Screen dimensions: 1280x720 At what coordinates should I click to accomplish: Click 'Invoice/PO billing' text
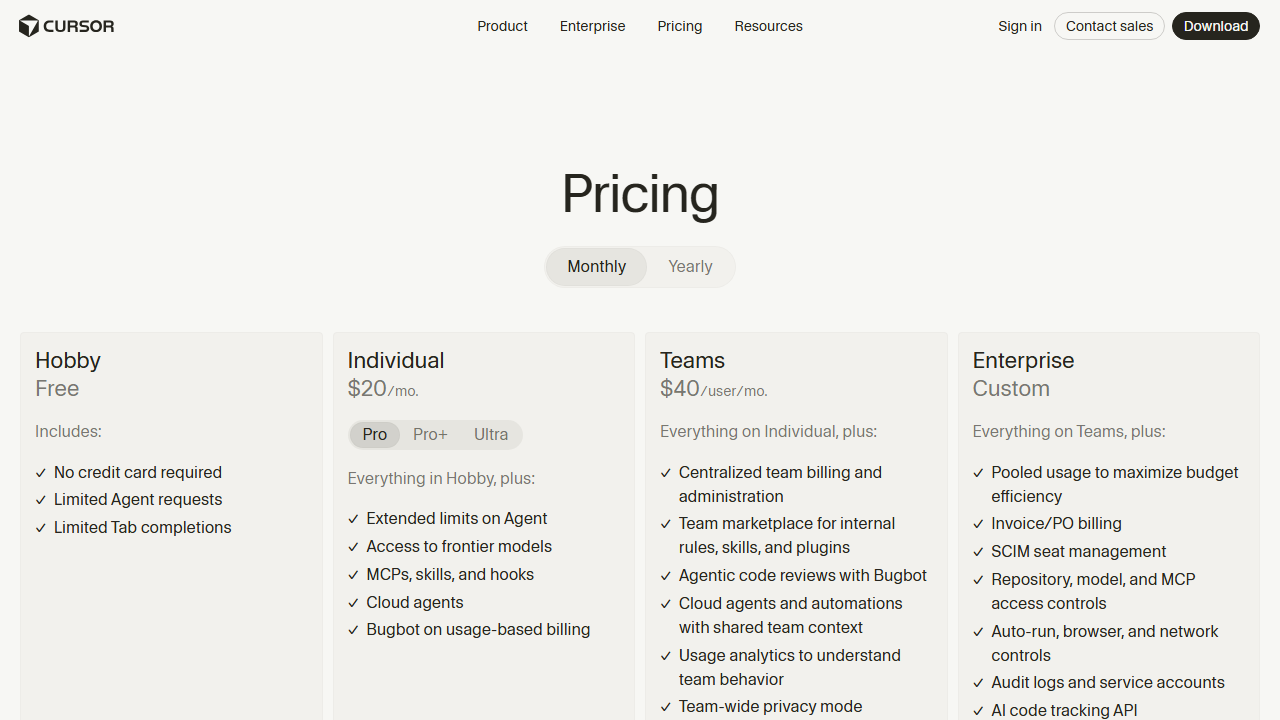tap(1056, 524)
